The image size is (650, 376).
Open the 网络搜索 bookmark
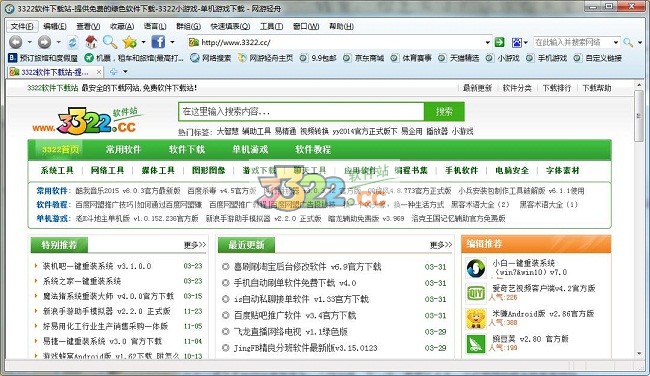click(x=211, y=58)
